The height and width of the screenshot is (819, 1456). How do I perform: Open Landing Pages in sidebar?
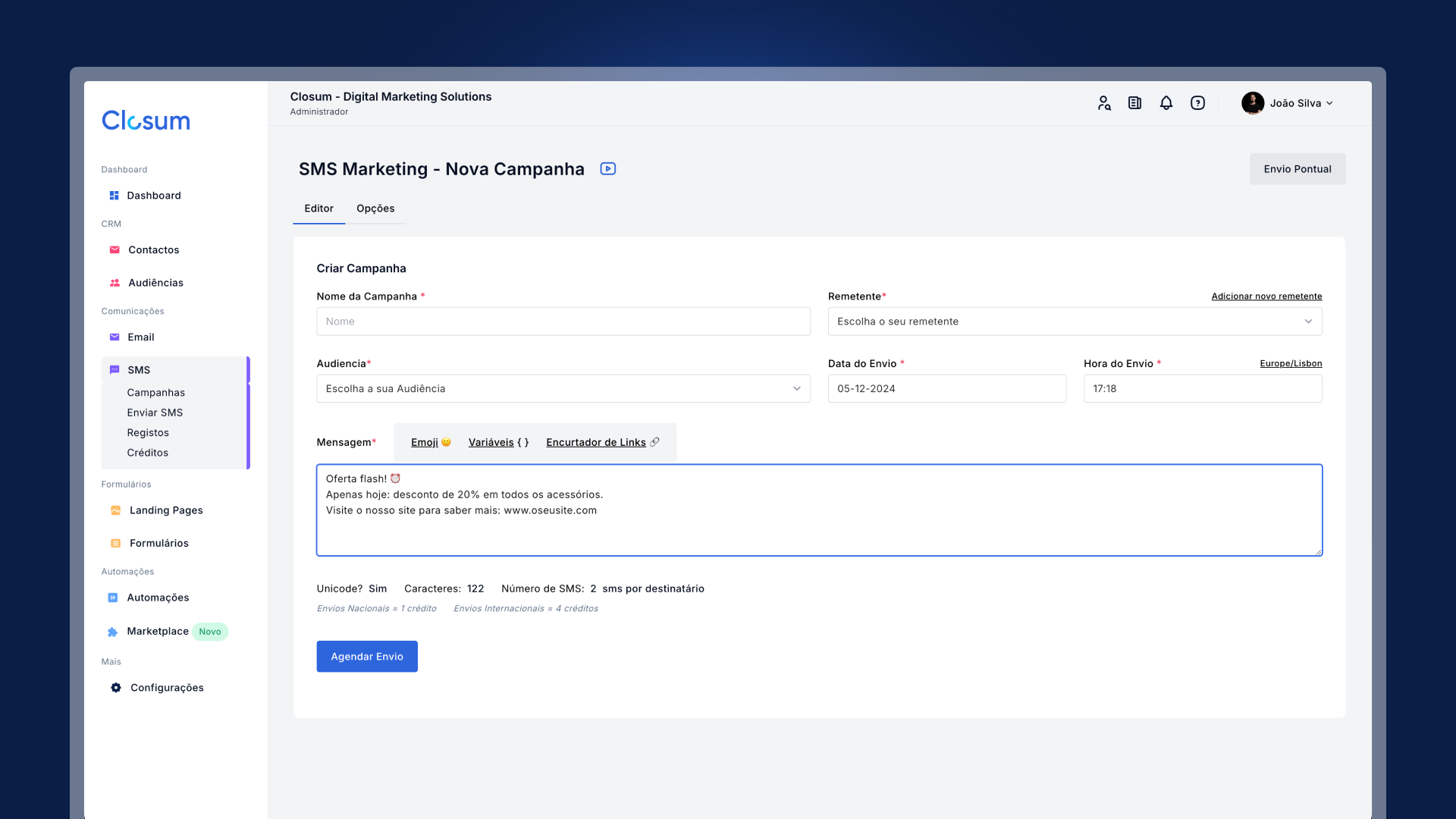point(166,510)
